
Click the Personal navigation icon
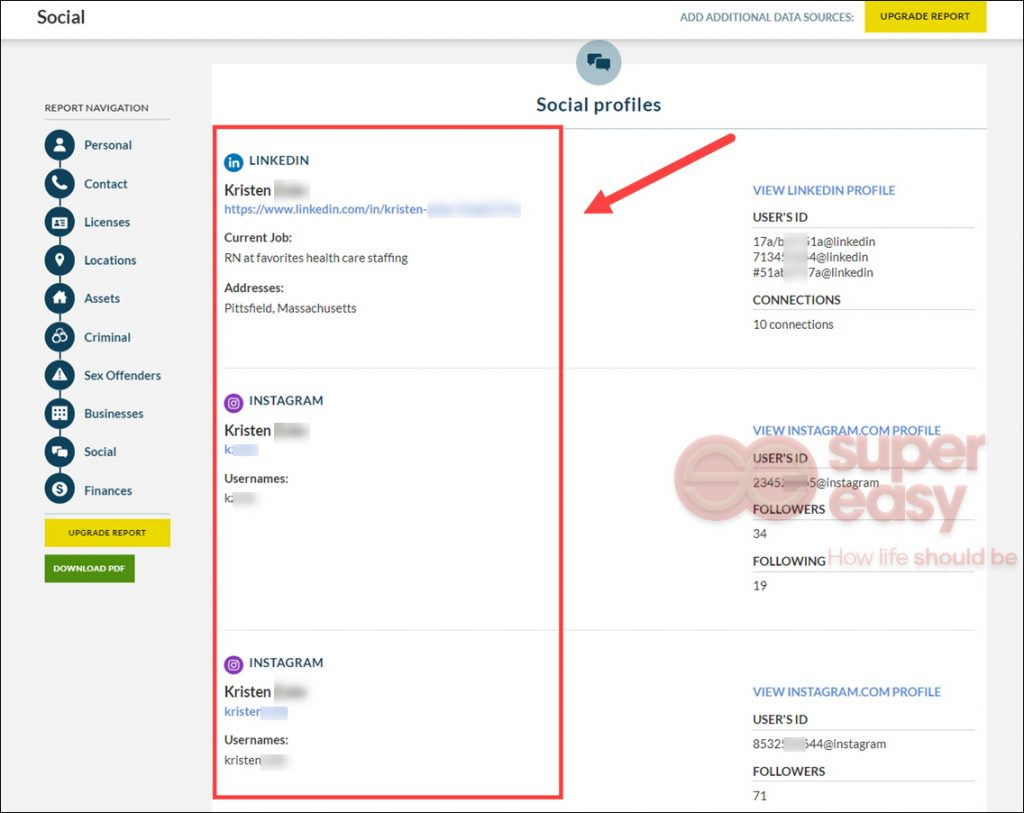[x=59, y=145]
